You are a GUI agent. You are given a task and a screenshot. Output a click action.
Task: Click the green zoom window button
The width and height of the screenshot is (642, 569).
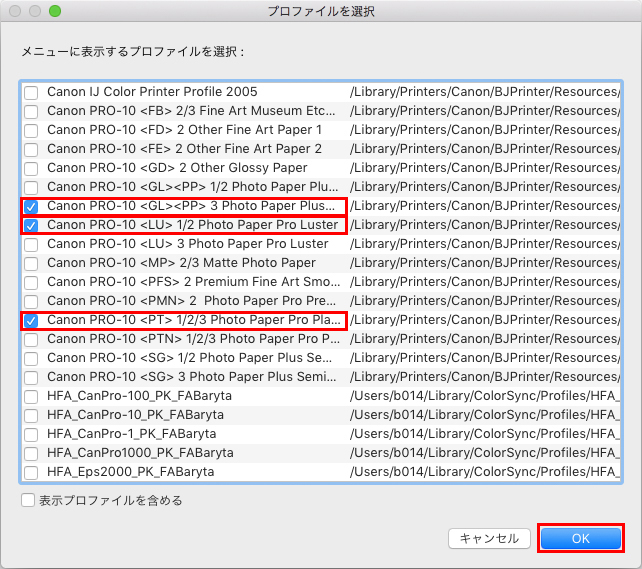(55, 11)
